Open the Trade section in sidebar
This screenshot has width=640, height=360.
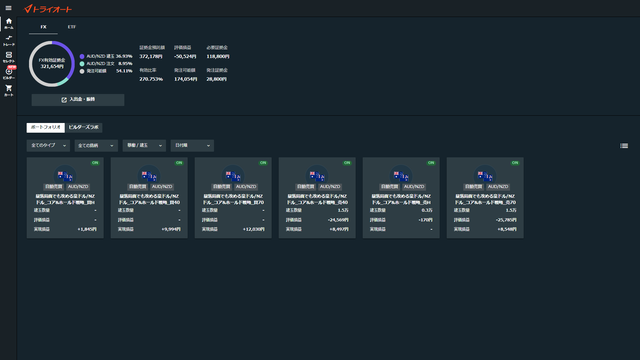point(9,40)
